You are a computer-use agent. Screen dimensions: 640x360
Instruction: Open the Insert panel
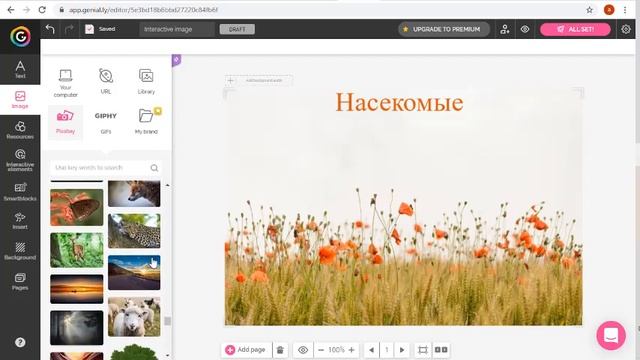pos(20,221)
